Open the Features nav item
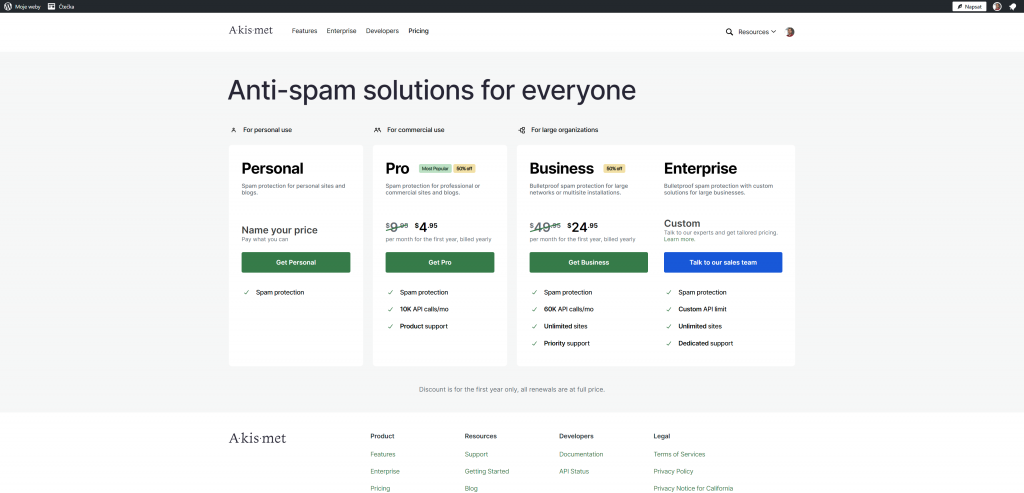1024x493 pixels. 304,31
